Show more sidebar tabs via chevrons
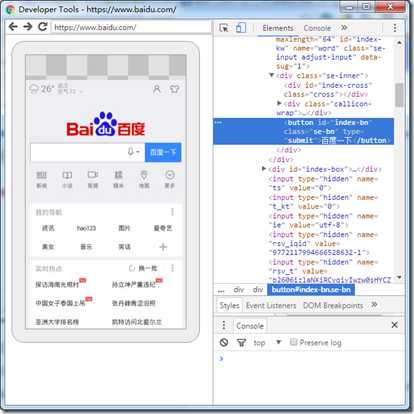This screenshot has width=414, height=414. [x=374, y=305]
